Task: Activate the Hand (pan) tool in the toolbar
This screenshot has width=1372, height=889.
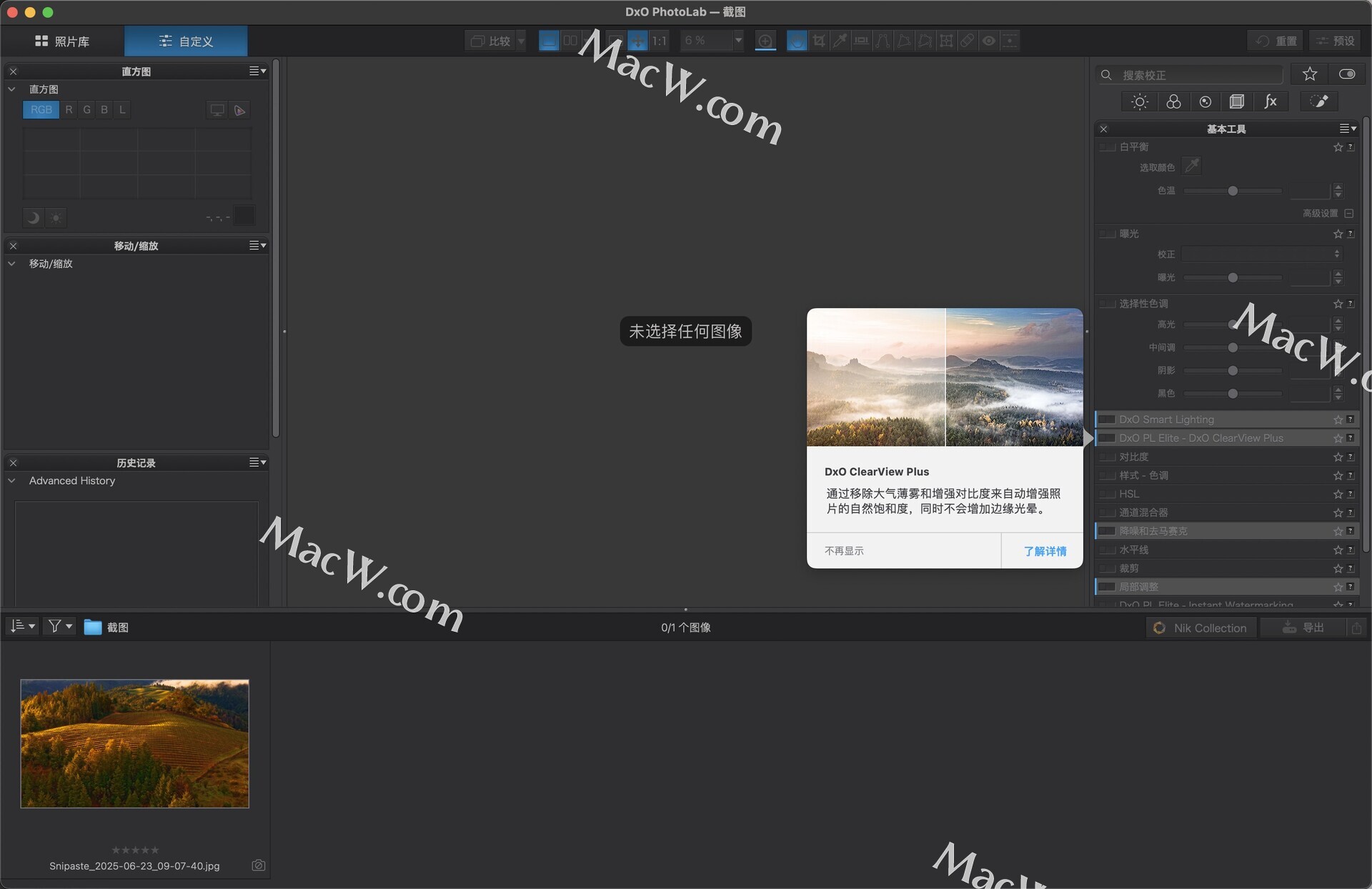Action: pyautogui.click(x=797, y=41)
